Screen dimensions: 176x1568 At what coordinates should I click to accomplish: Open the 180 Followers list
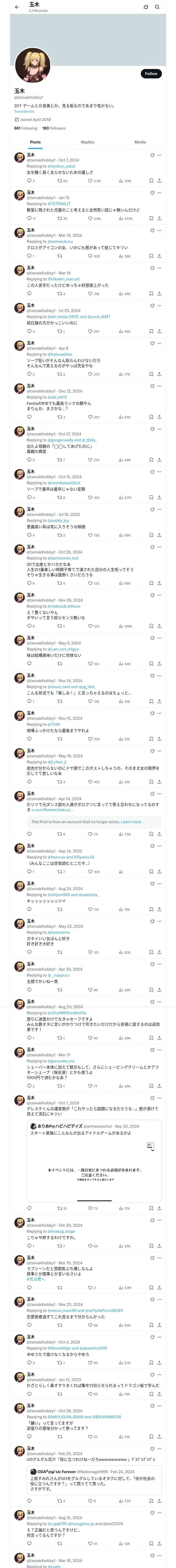click(x=54, y=128)
